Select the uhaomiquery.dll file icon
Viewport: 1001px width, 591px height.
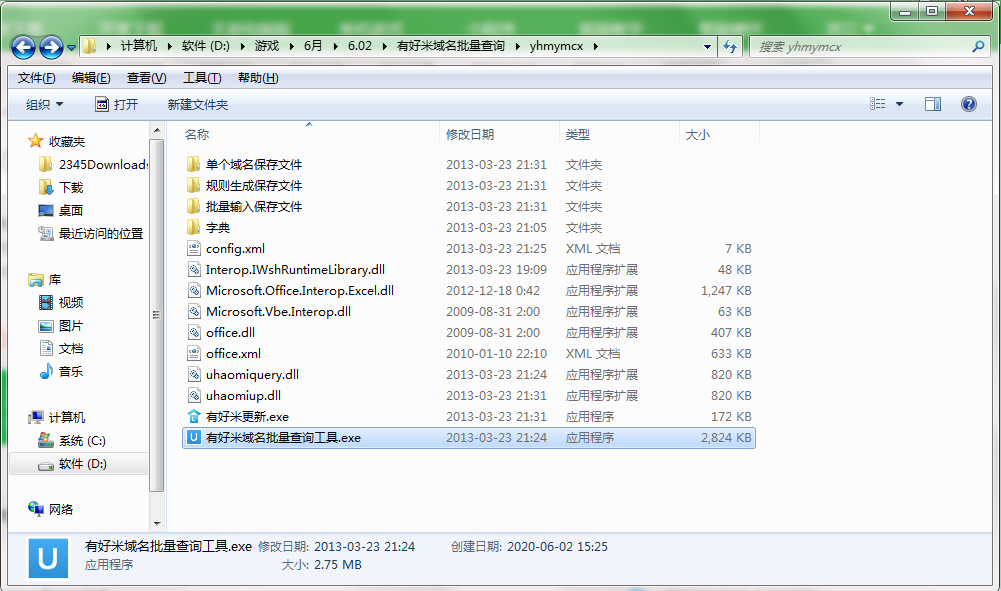coord(193,375)
